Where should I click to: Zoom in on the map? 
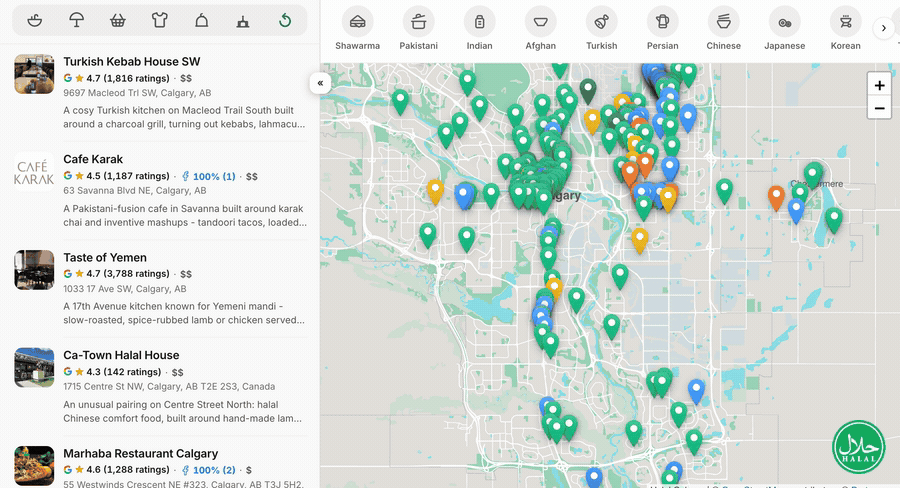(879, 86)
